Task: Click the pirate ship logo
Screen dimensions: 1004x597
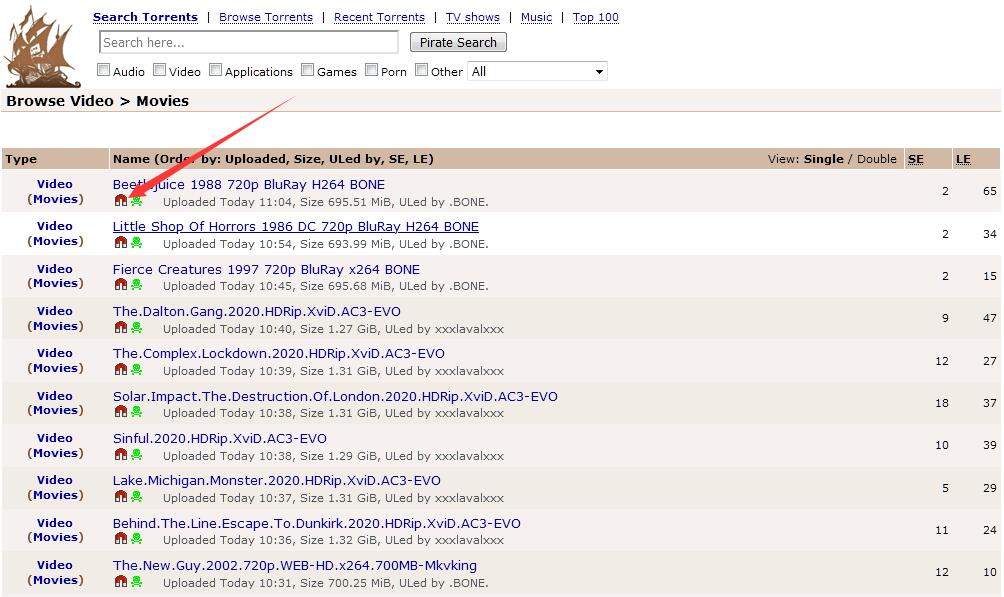Action: pos(40,47)
